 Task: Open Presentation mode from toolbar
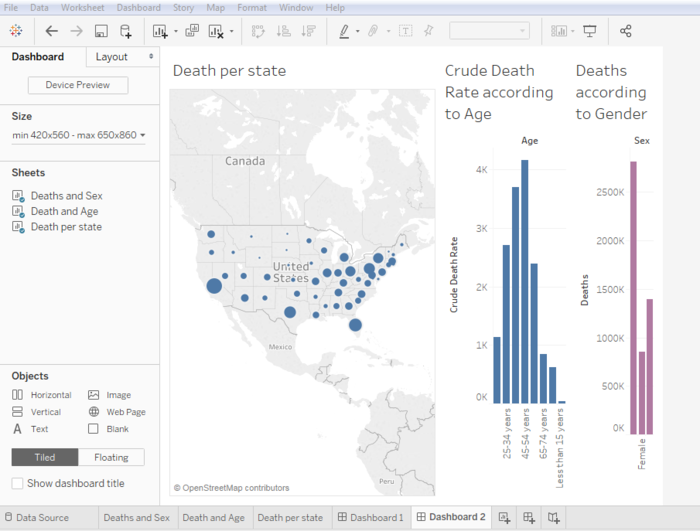click(x=589, y=31)
